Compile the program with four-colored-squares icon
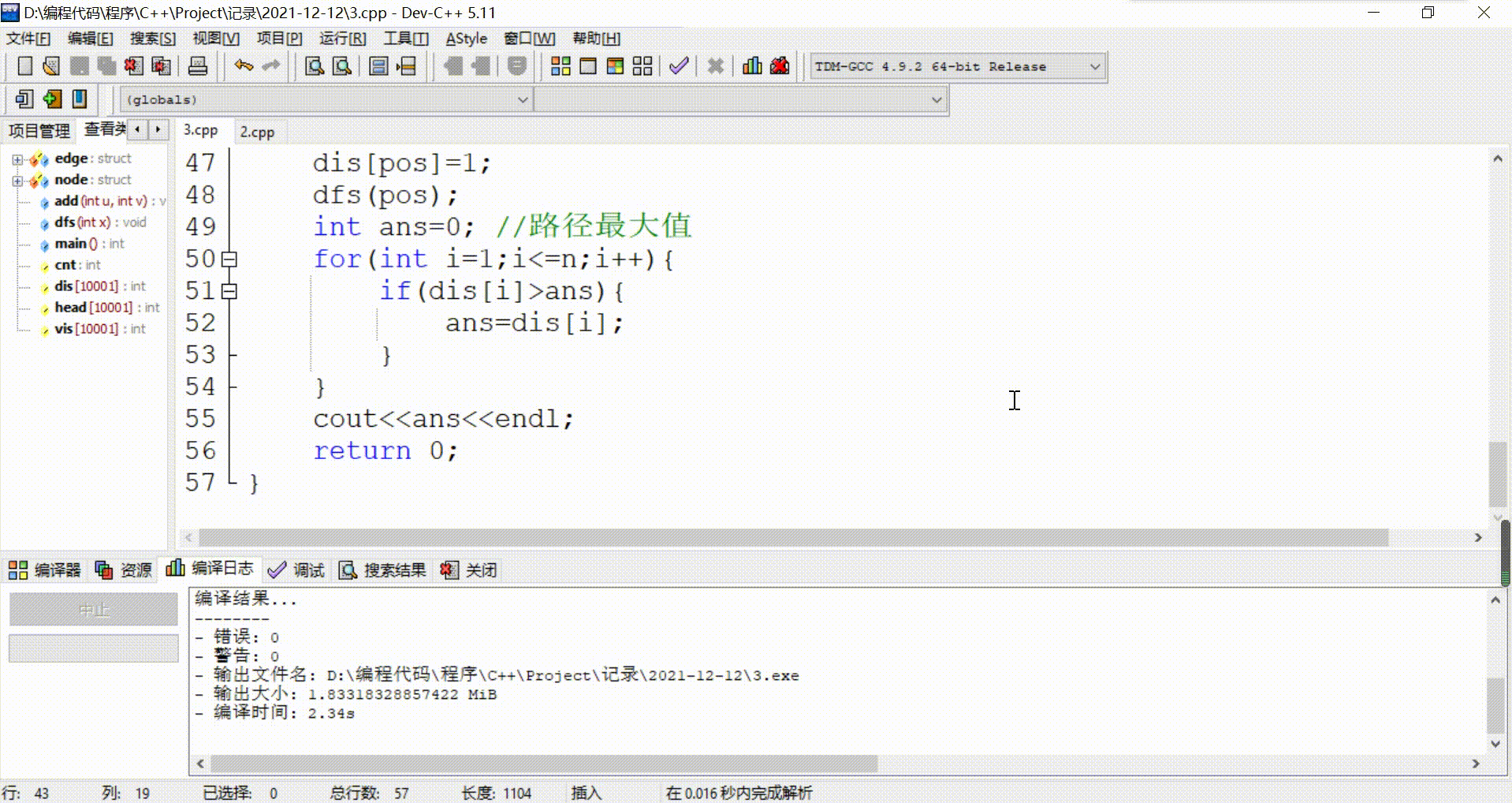This screenshot has height=803, width=1512. pos(560,66)
